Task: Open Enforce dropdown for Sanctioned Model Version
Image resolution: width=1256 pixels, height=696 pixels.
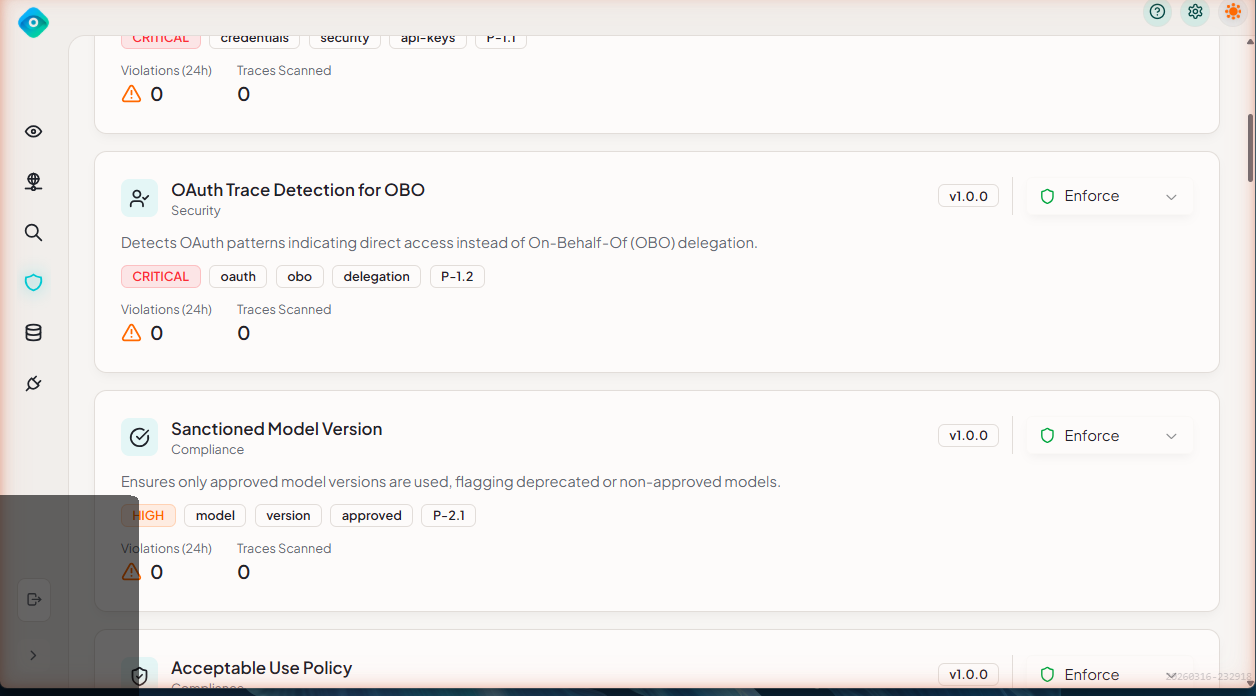Action: (1109, 436)
